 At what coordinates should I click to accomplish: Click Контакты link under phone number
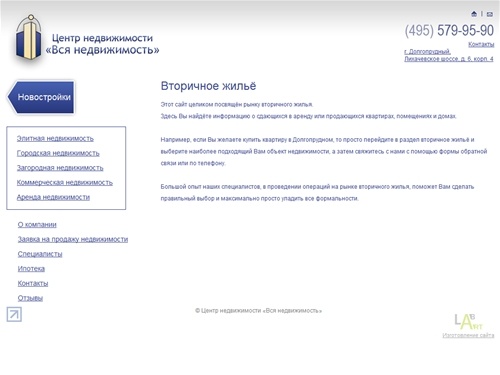(x=481, y=44)
